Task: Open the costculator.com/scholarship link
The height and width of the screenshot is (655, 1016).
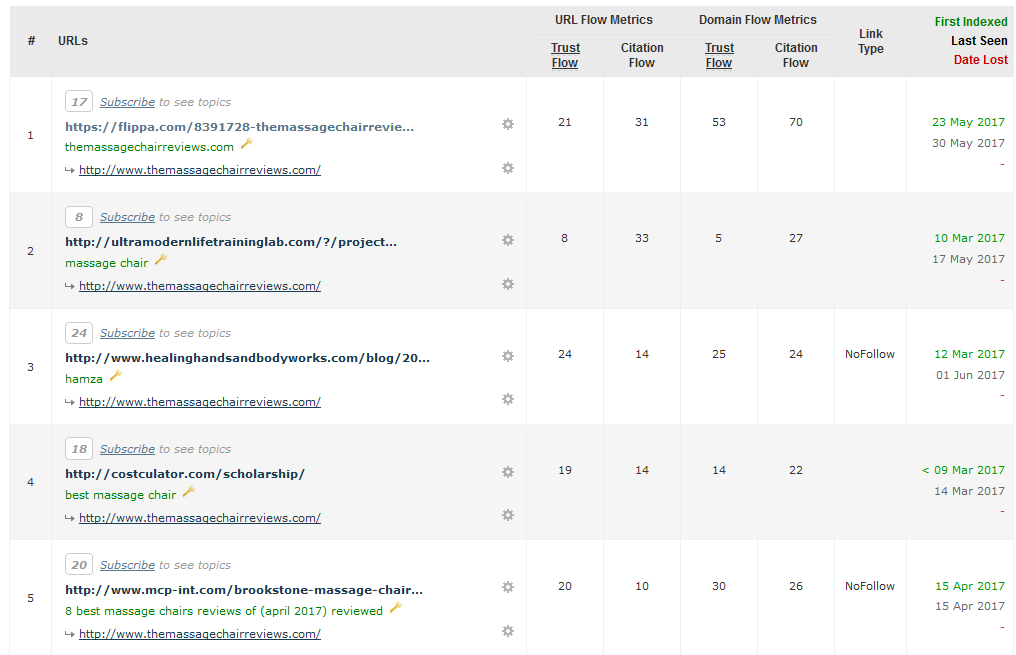Action: coord(185,474)
